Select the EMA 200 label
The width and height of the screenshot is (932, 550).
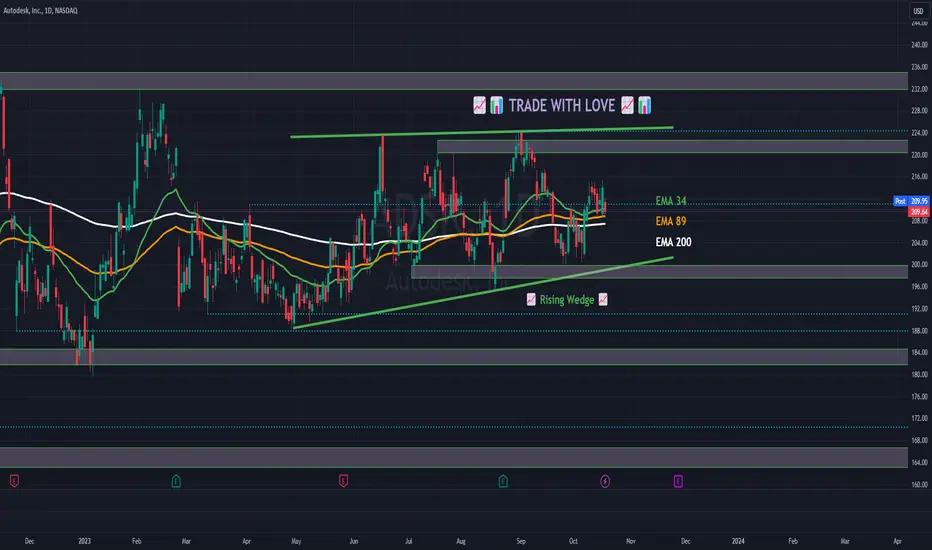pos(673,242)
